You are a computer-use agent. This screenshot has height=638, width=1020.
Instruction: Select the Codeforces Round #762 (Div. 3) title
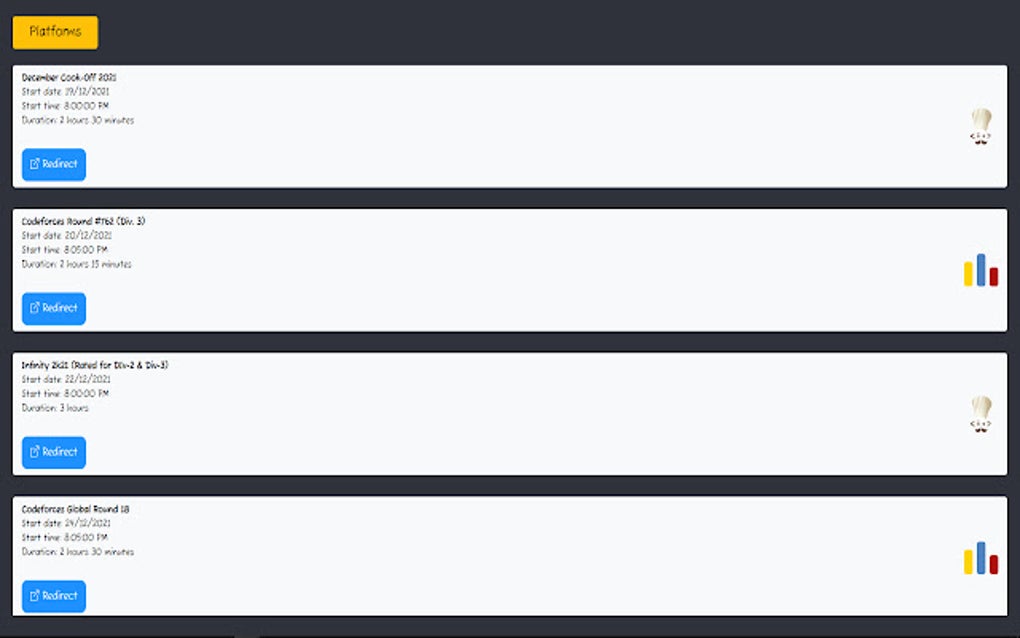pos(84,221)
